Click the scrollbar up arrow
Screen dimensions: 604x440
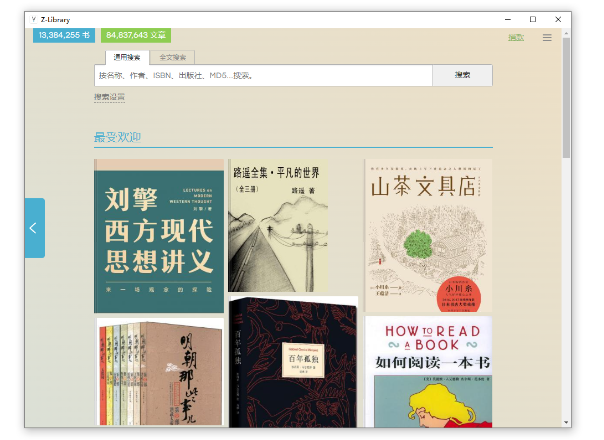[x=566, y=34]
